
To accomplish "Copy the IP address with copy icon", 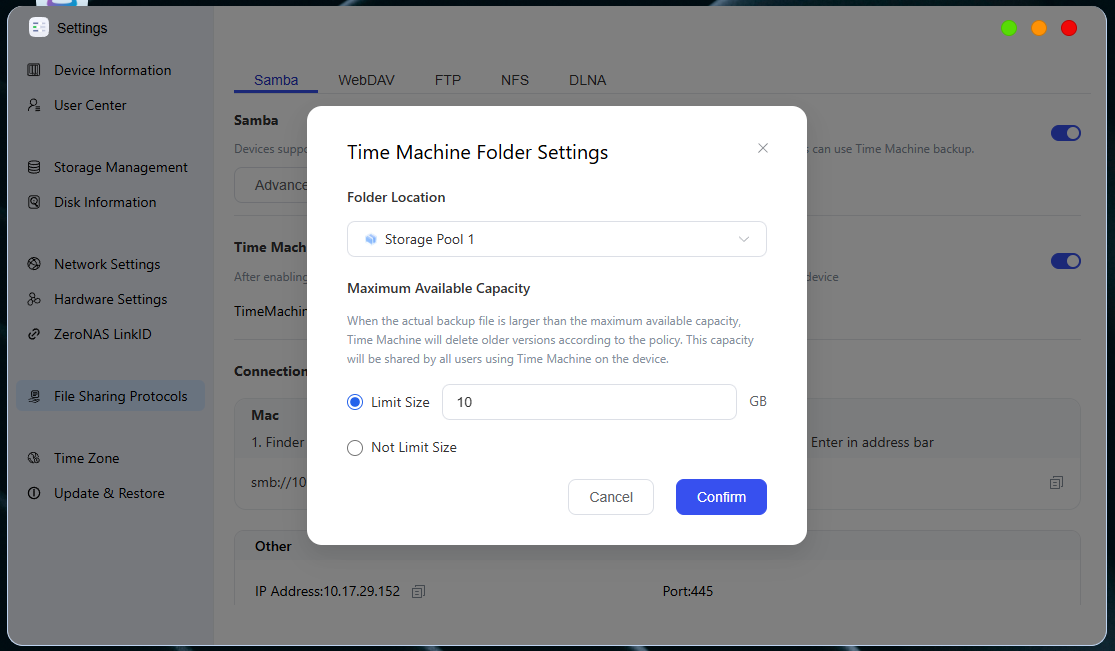I will [418, 591].
